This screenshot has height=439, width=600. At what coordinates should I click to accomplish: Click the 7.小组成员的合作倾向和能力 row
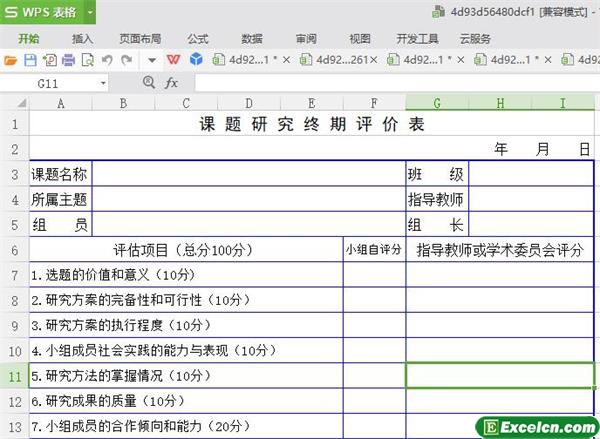click(186, 426)
